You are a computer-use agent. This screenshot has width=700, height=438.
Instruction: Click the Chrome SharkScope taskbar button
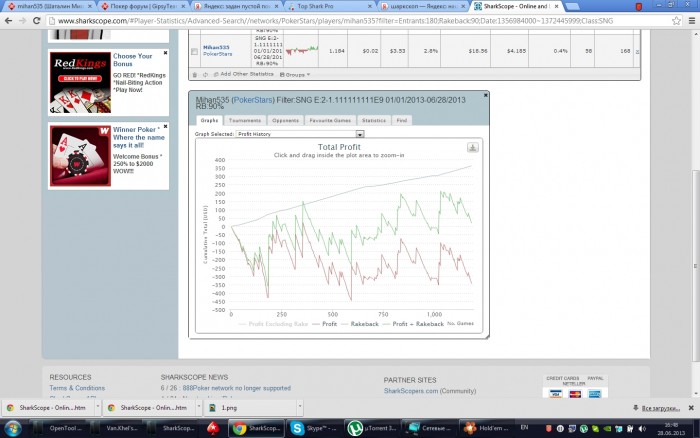click(x=257, y=428)
